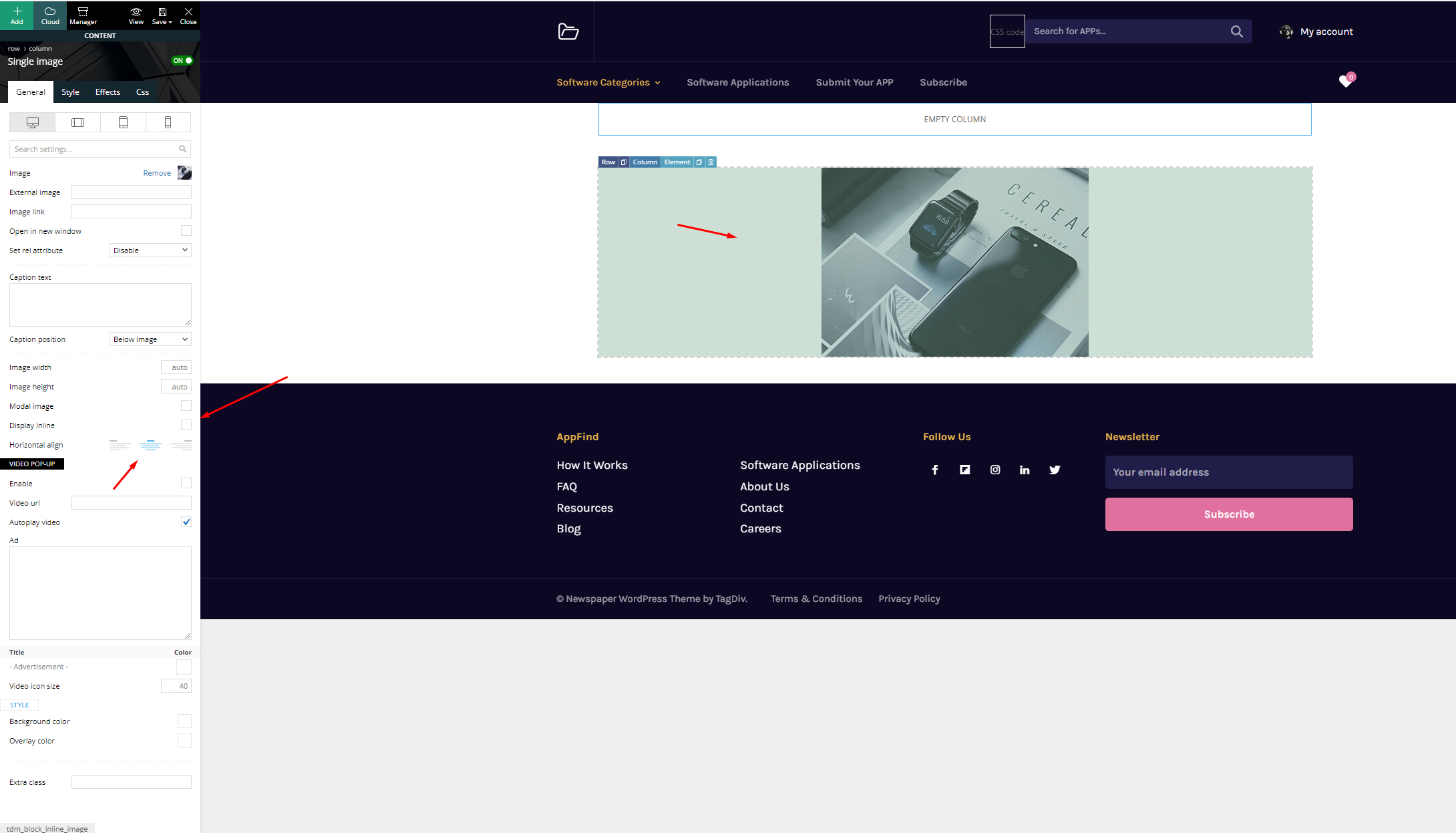Viewport: 1456px width, 833px height.
Task: Select the Column handle tag
Action: pyautogui.click(x=645, y=162)
